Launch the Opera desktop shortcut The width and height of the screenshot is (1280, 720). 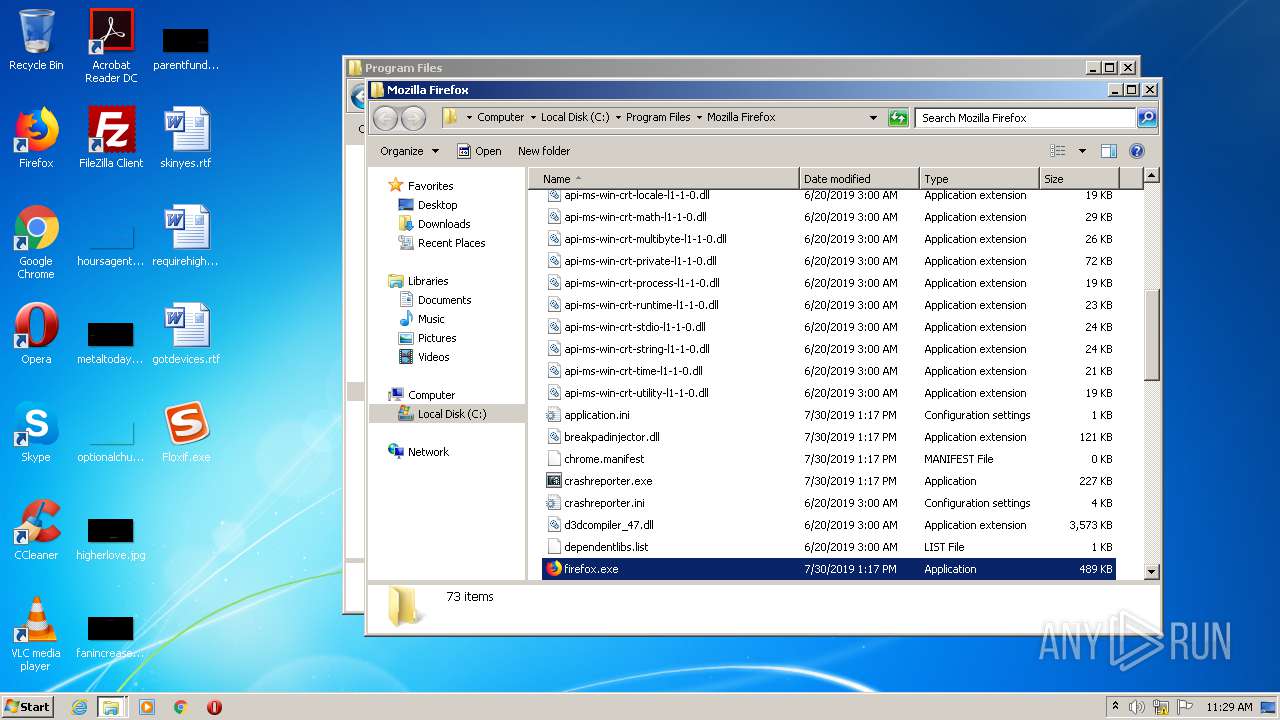pyautogui.click(x=36, y=334)
